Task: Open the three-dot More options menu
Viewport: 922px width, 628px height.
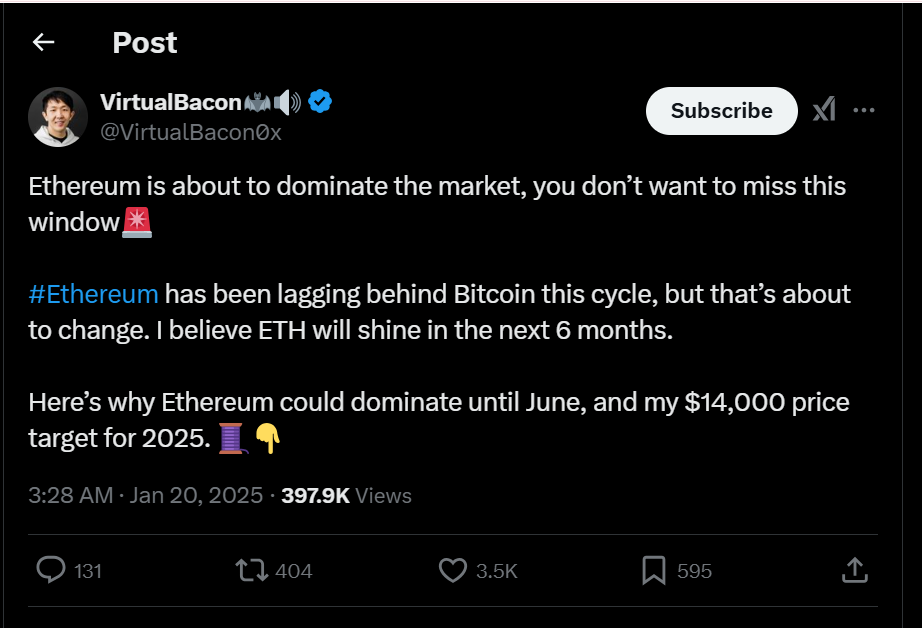Action: pos(864,111)
